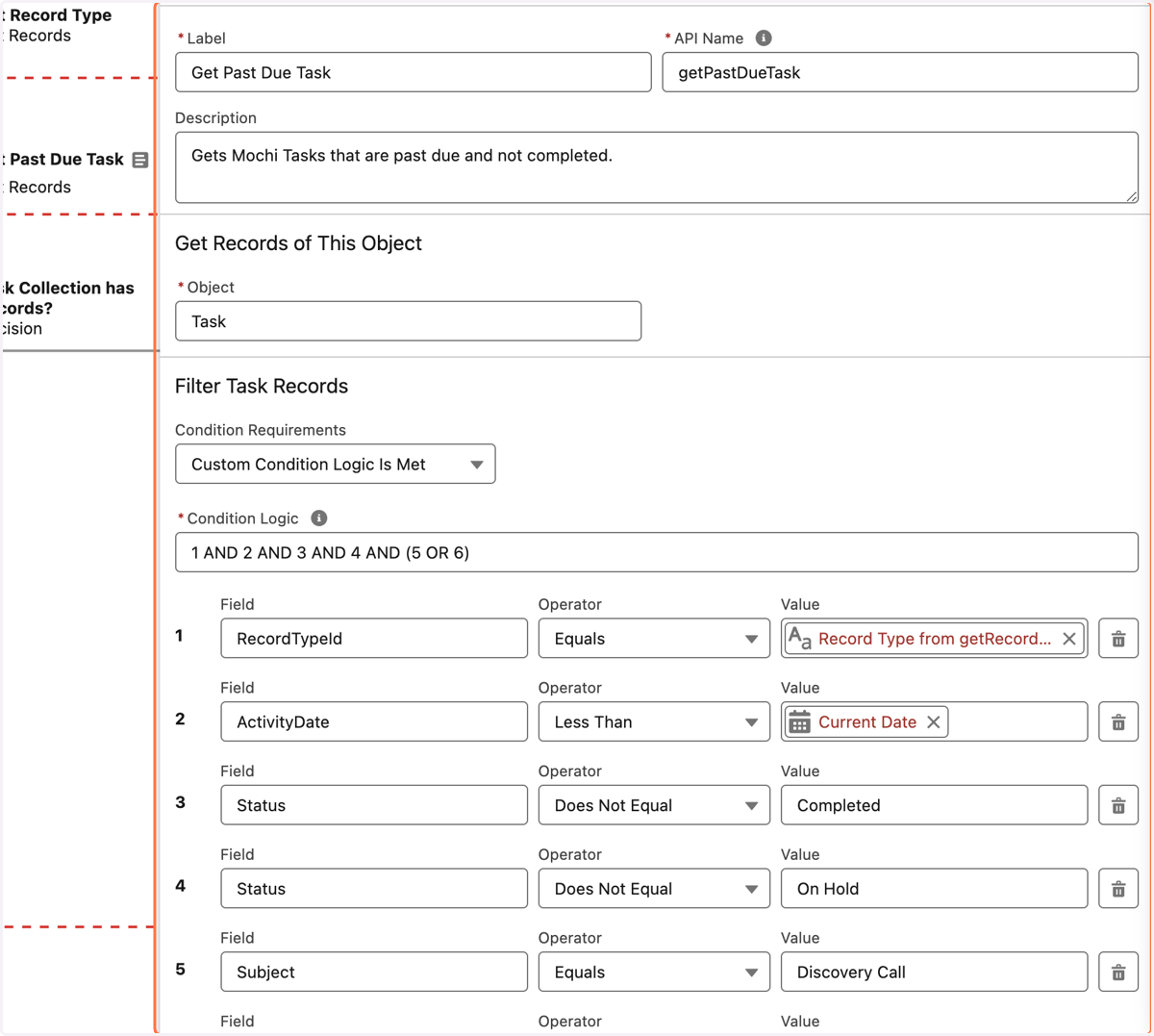Screen dimensions: 1154x1036
Task: Open Operator dropdown for Status Completed condition
Action: (x=654, y=805)
